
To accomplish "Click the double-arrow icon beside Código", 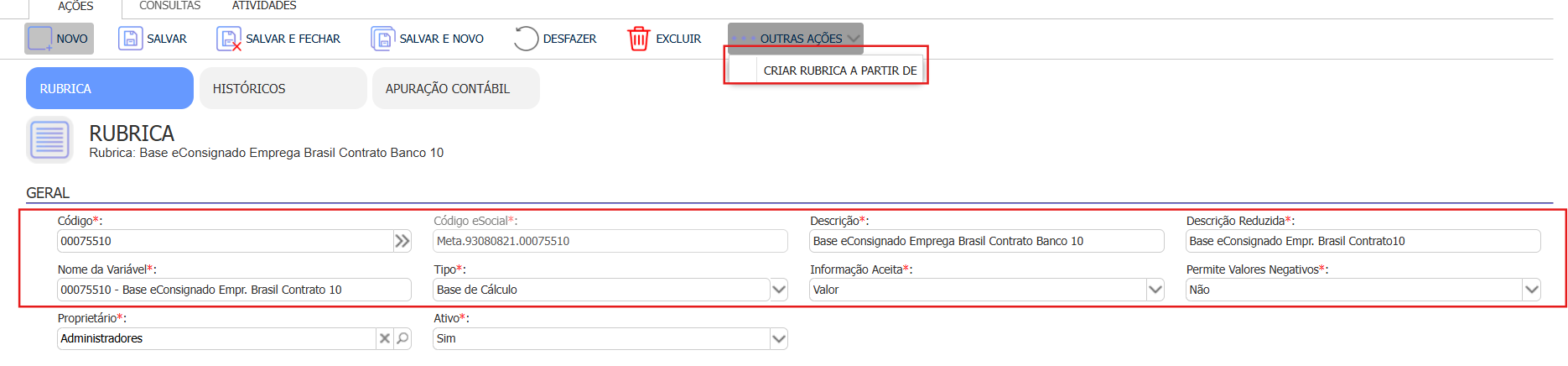I will 402,242.
